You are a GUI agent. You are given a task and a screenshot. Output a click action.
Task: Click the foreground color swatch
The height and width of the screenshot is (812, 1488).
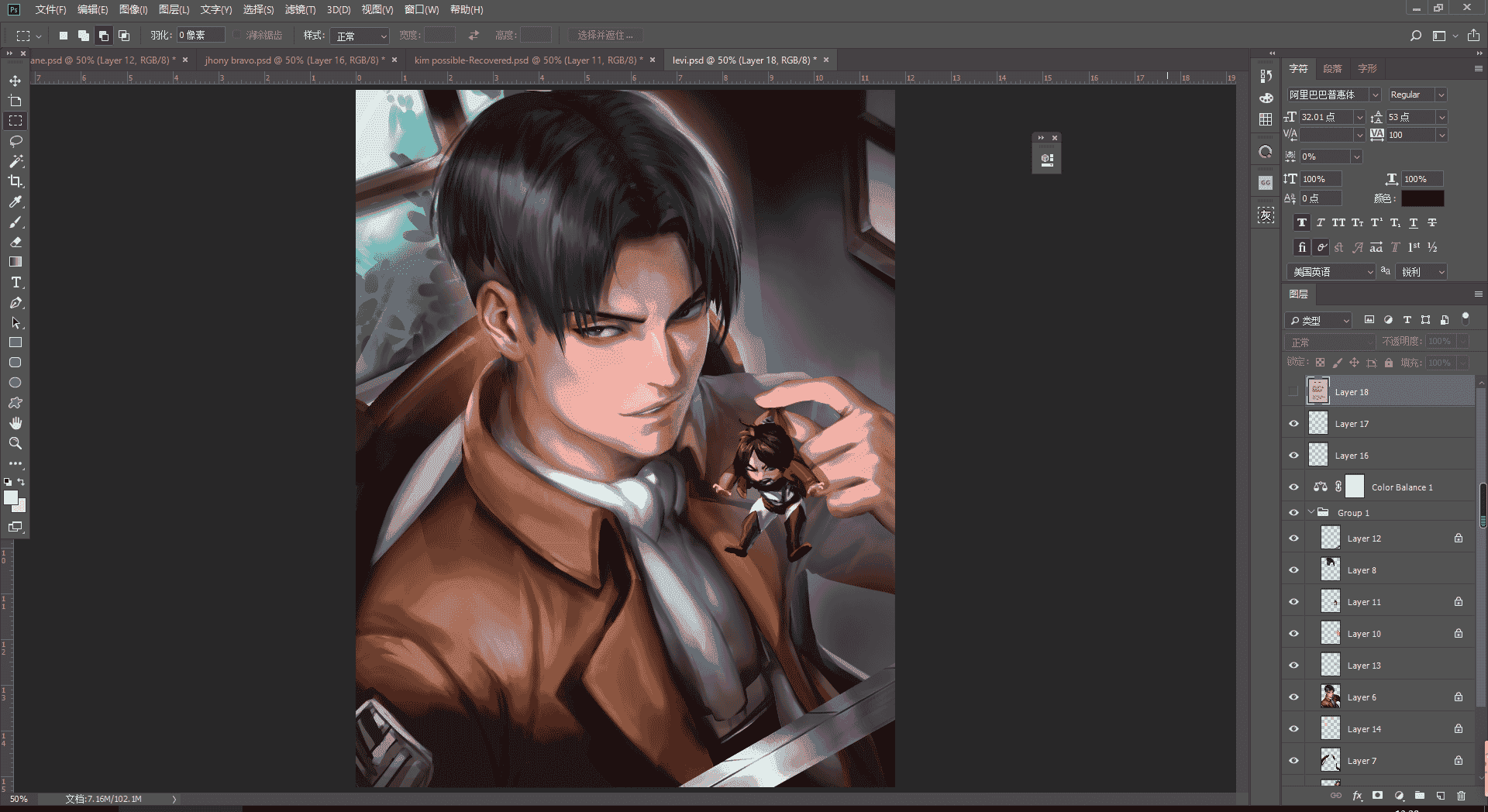point(11,497)
